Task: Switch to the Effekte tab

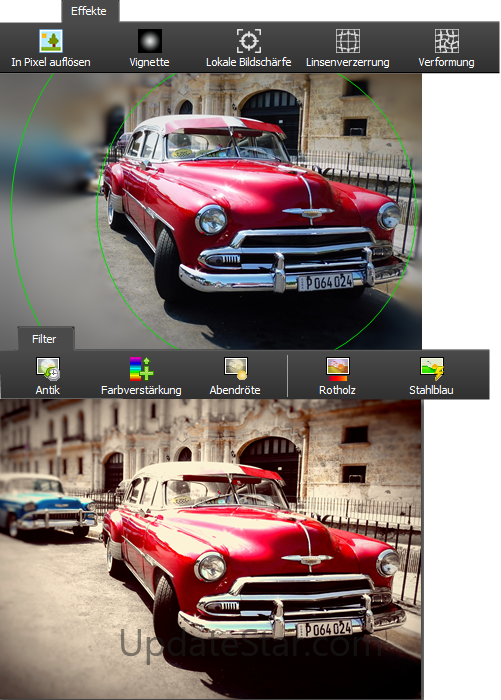Action: pos(89,11)
